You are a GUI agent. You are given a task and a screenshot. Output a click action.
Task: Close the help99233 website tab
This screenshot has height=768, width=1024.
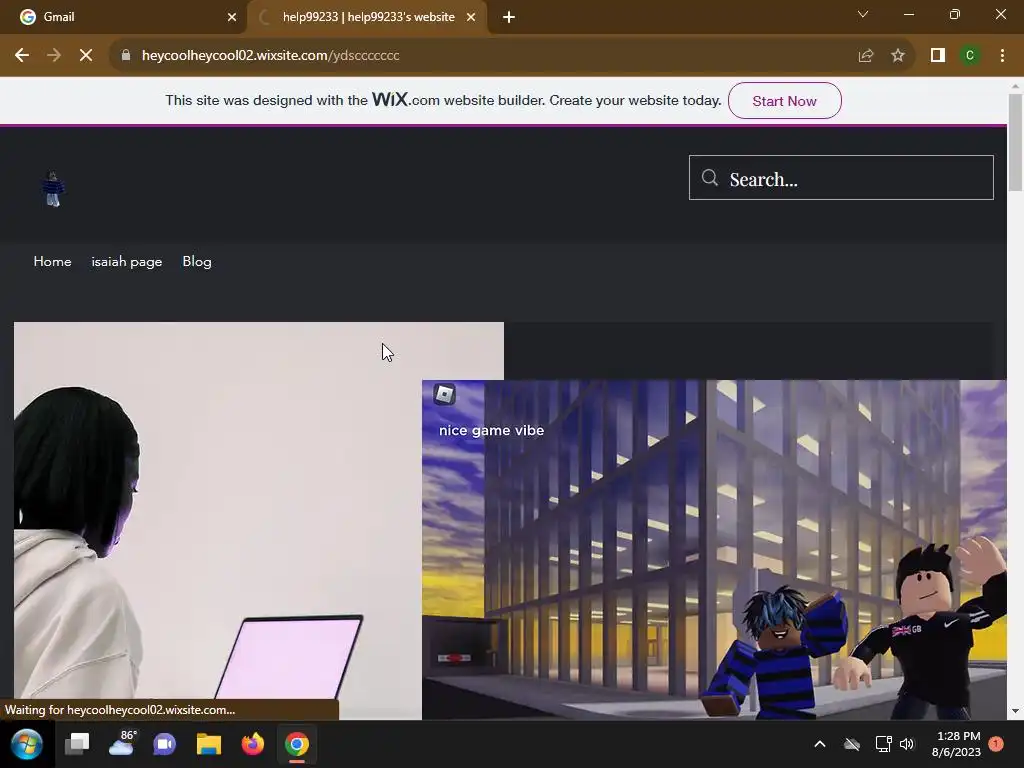(471, 17)
